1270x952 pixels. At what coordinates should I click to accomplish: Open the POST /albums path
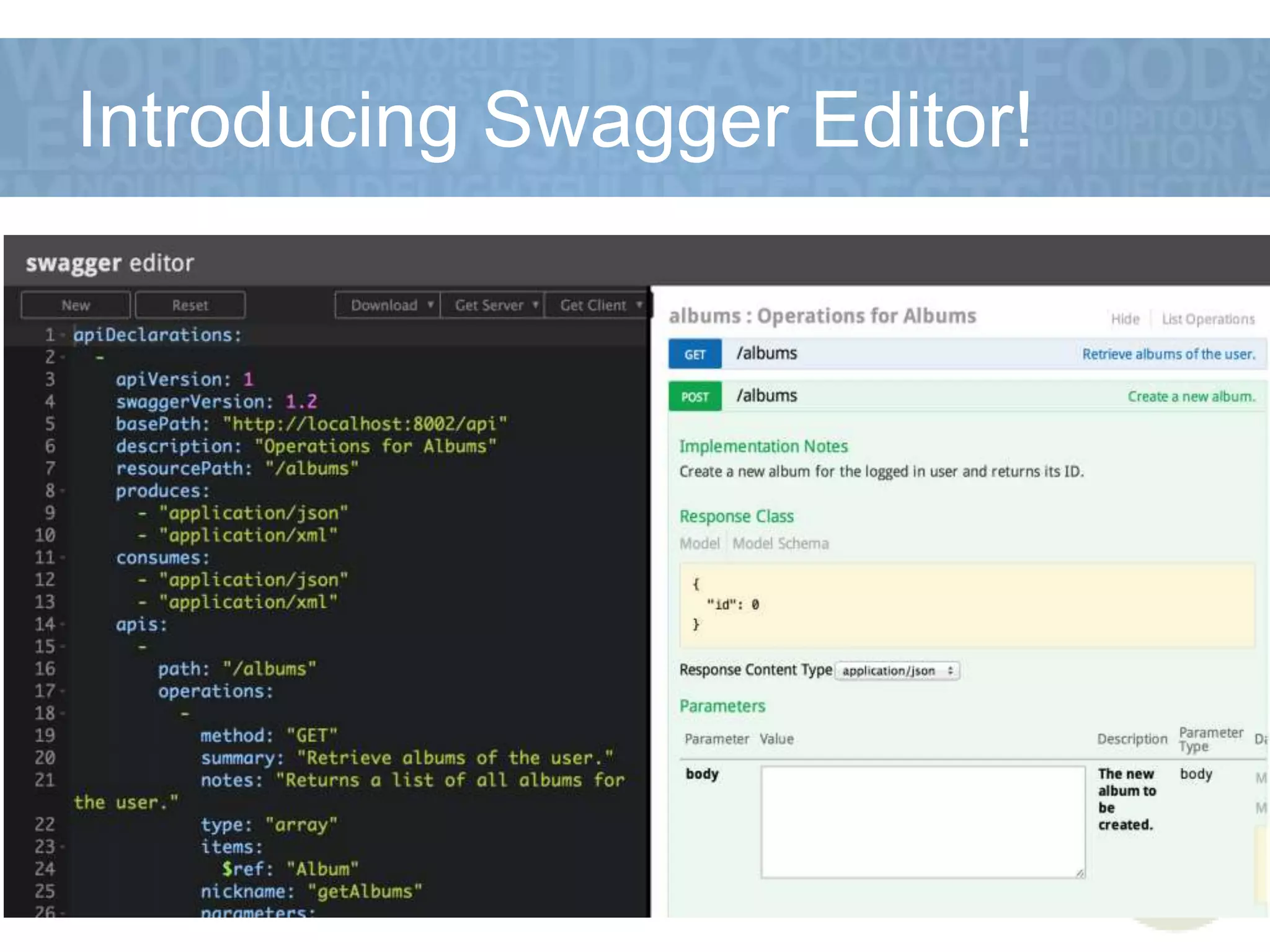point(766,395)
